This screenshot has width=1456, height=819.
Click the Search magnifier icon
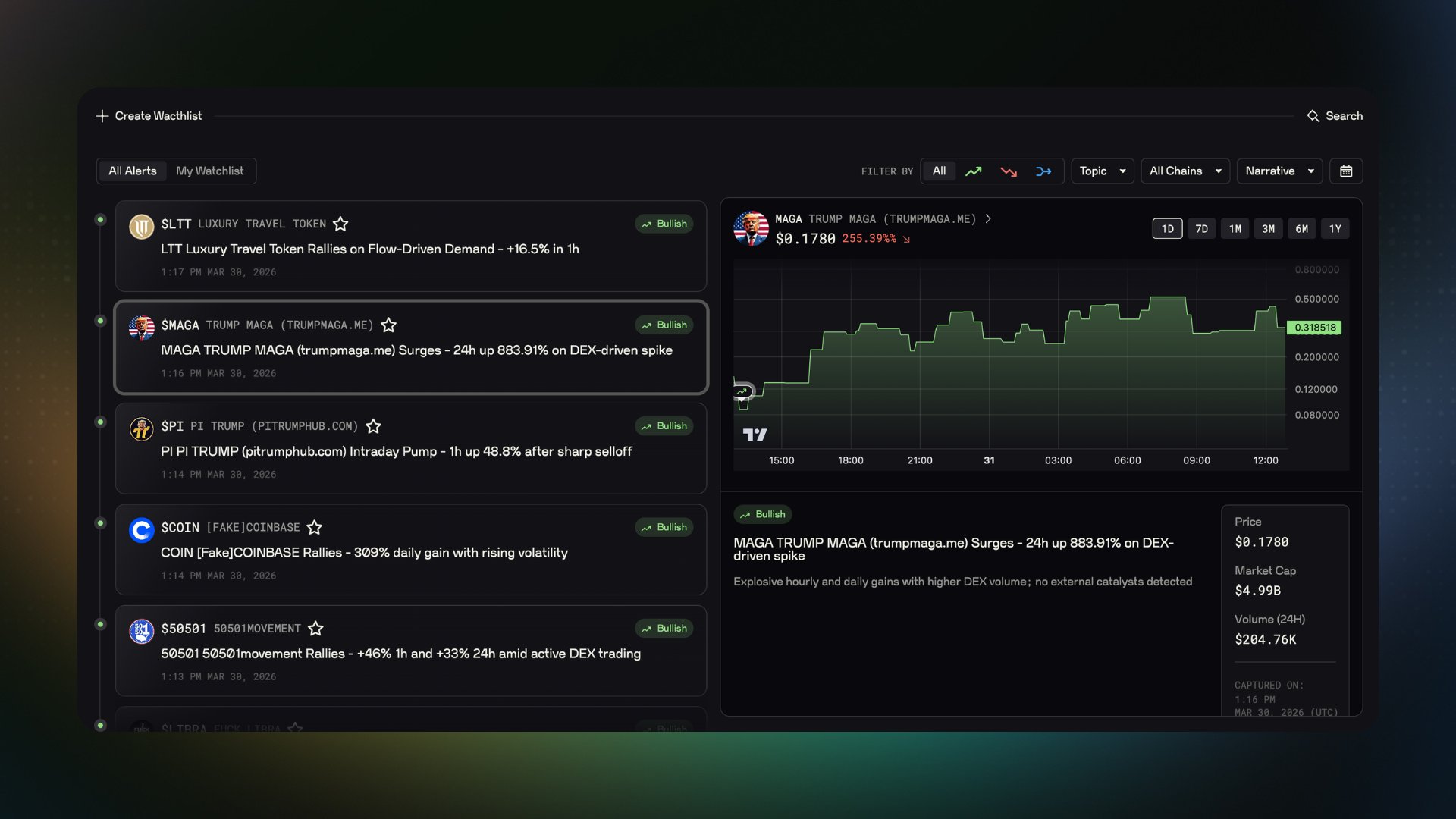1313,116
